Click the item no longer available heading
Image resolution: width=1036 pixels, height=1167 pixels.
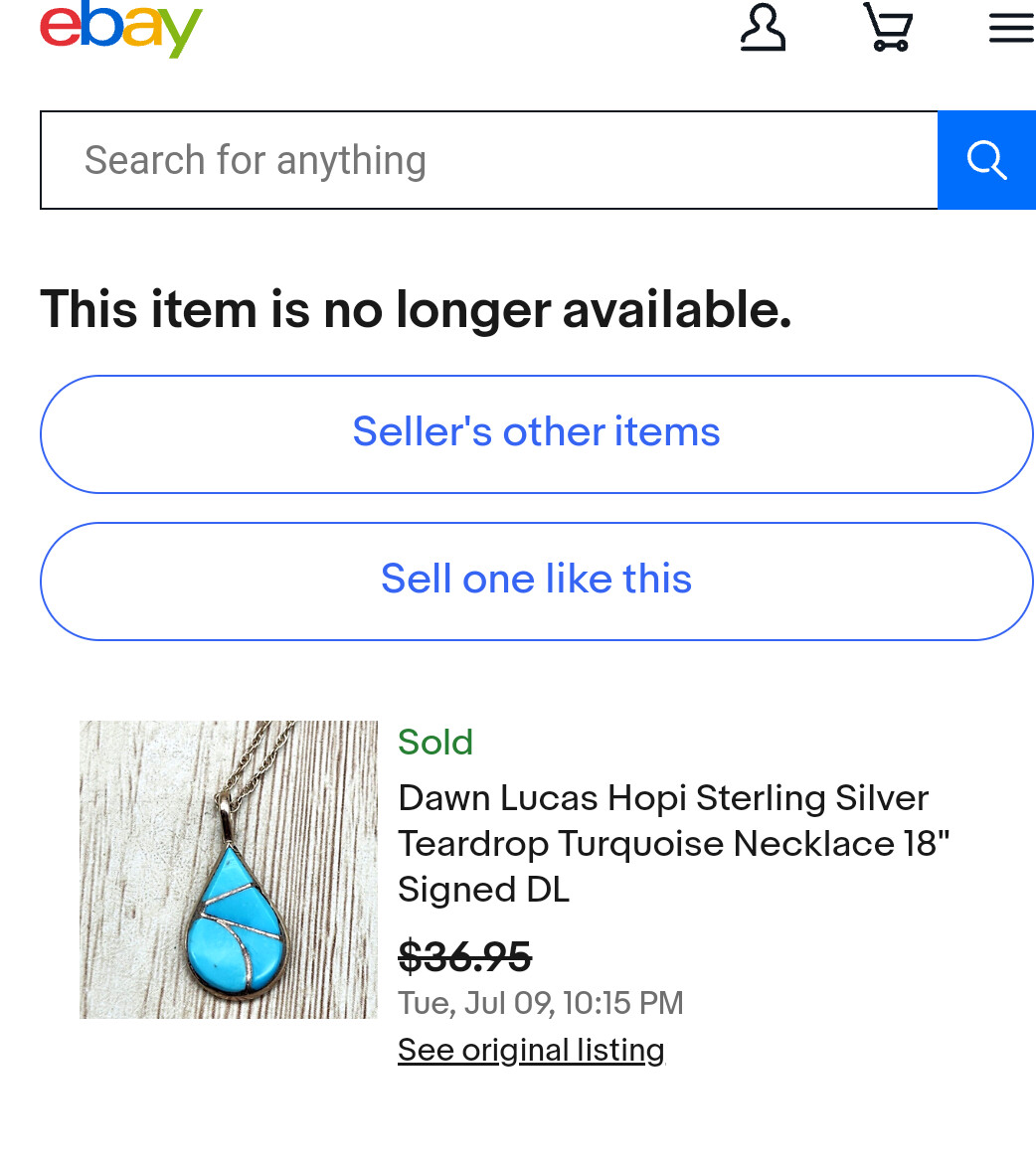tap(416, 309)
